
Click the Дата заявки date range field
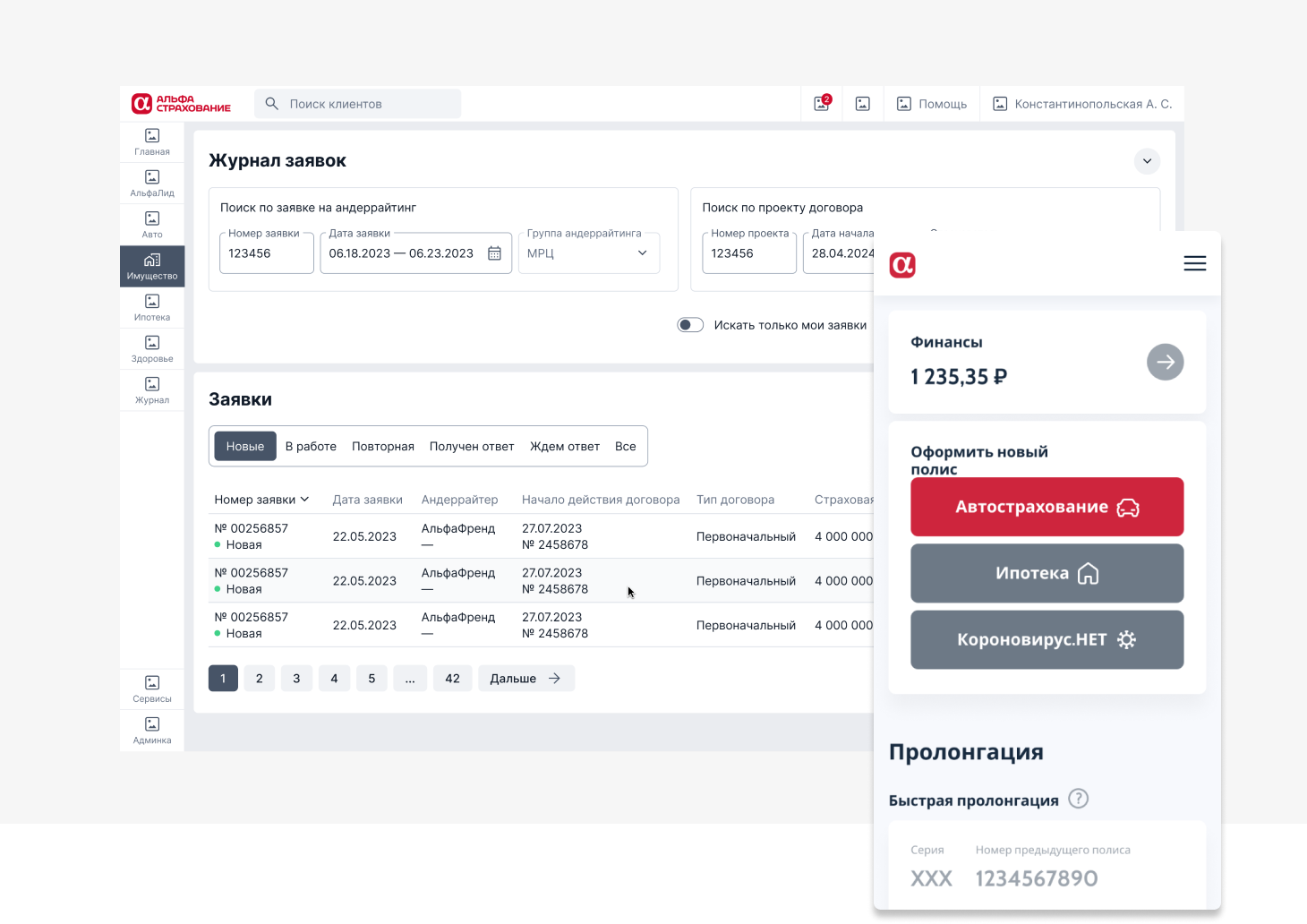pyautogui.click(x=416, y=253)
